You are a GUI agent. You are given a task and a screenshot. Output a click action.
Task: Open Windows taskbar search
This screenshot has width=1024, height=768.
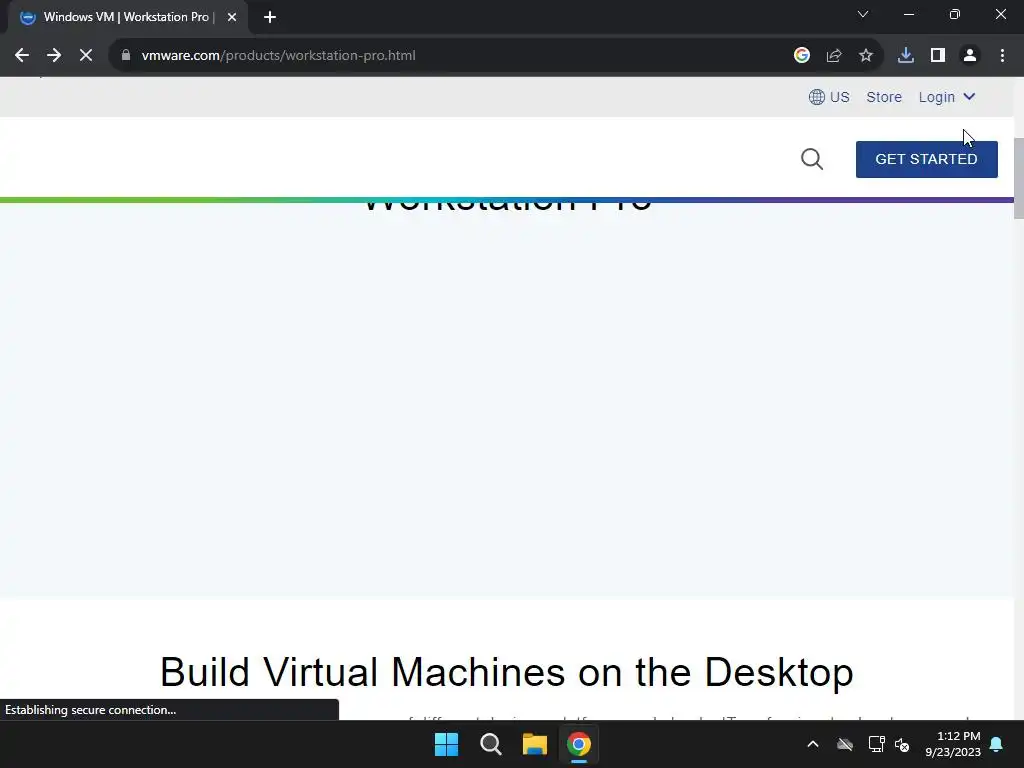490,744
